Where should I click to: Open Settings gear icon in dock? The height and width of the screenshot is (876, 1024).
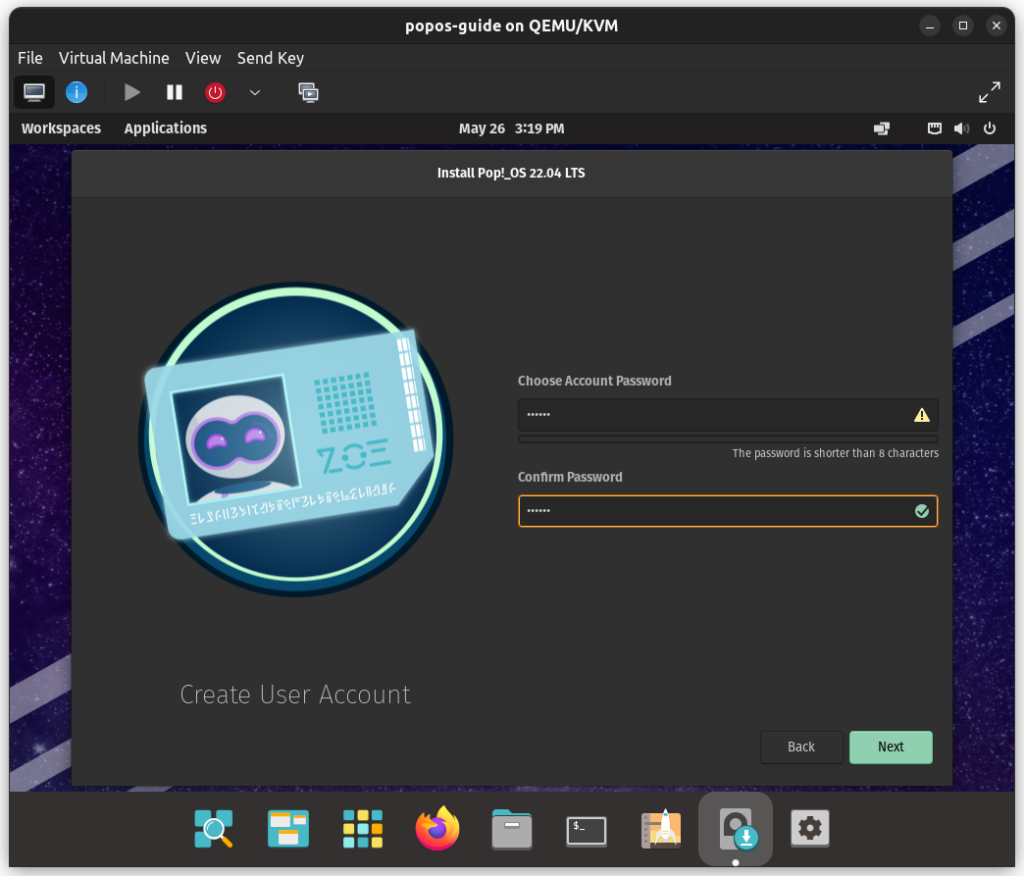click(x=810, y=828)
